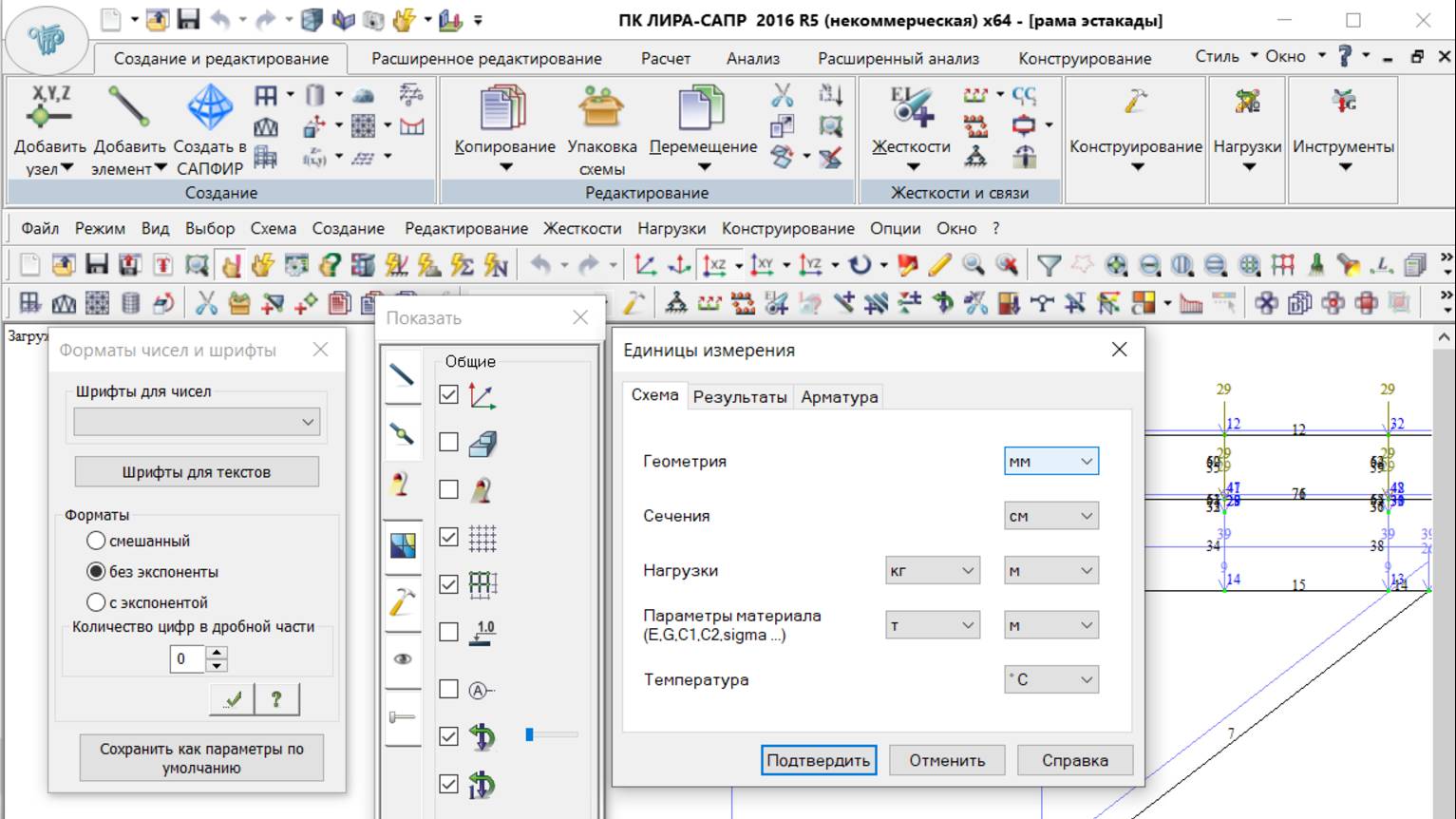Click the Упаковка схемы box icon
Image resolution: width=1456 pixels, height=819 pixels.
coord(601,106)
